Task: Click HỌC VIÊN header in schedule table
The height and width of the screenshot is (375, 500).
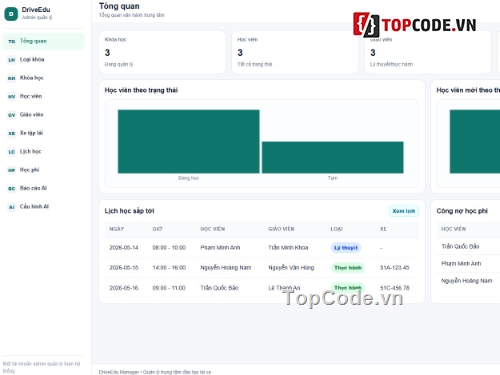Action: (213, 229)
